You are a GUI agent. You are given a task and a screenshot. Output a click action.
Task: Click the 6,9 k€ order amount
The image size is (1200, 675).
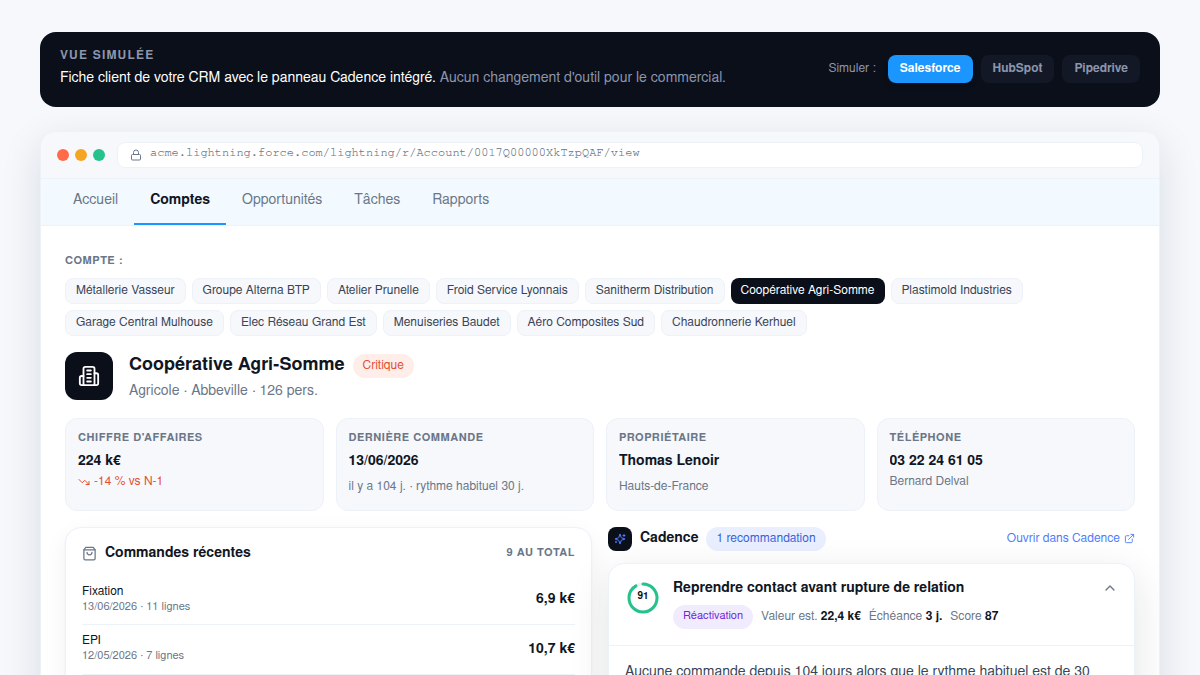click(x=555, y=598)
